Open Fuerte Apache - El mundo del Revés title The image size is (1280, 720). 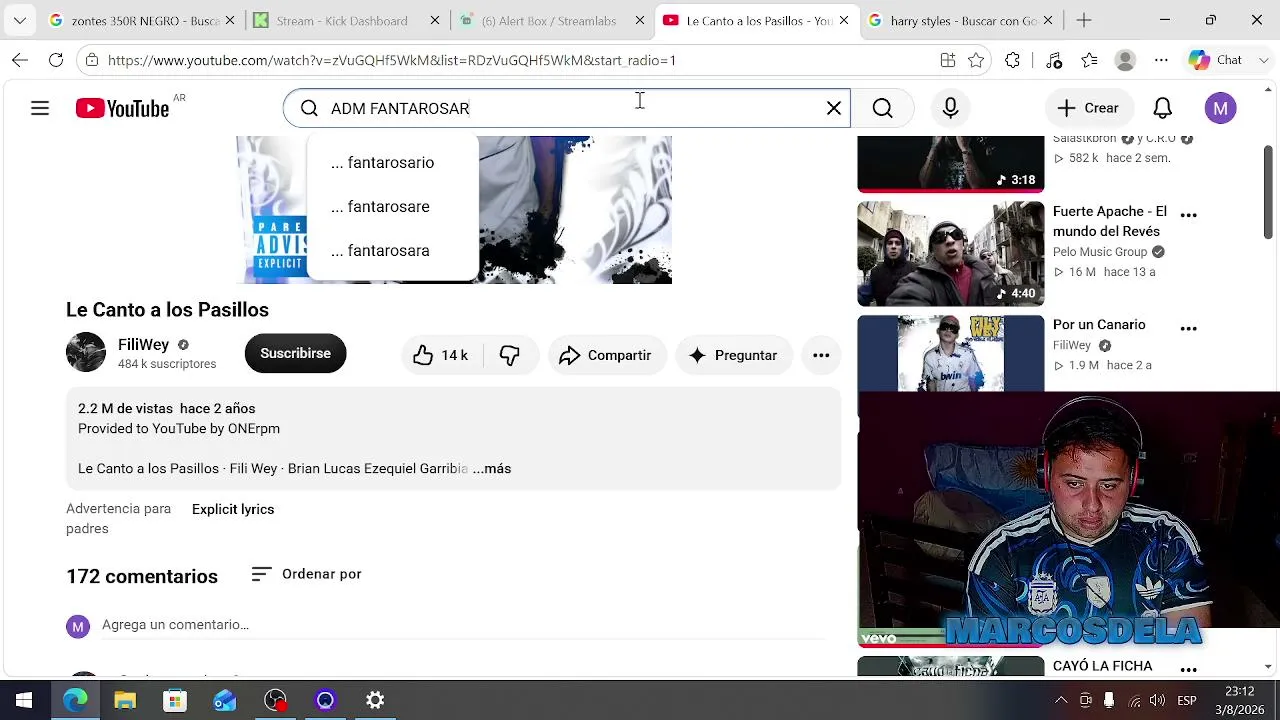pos(1110,221)
